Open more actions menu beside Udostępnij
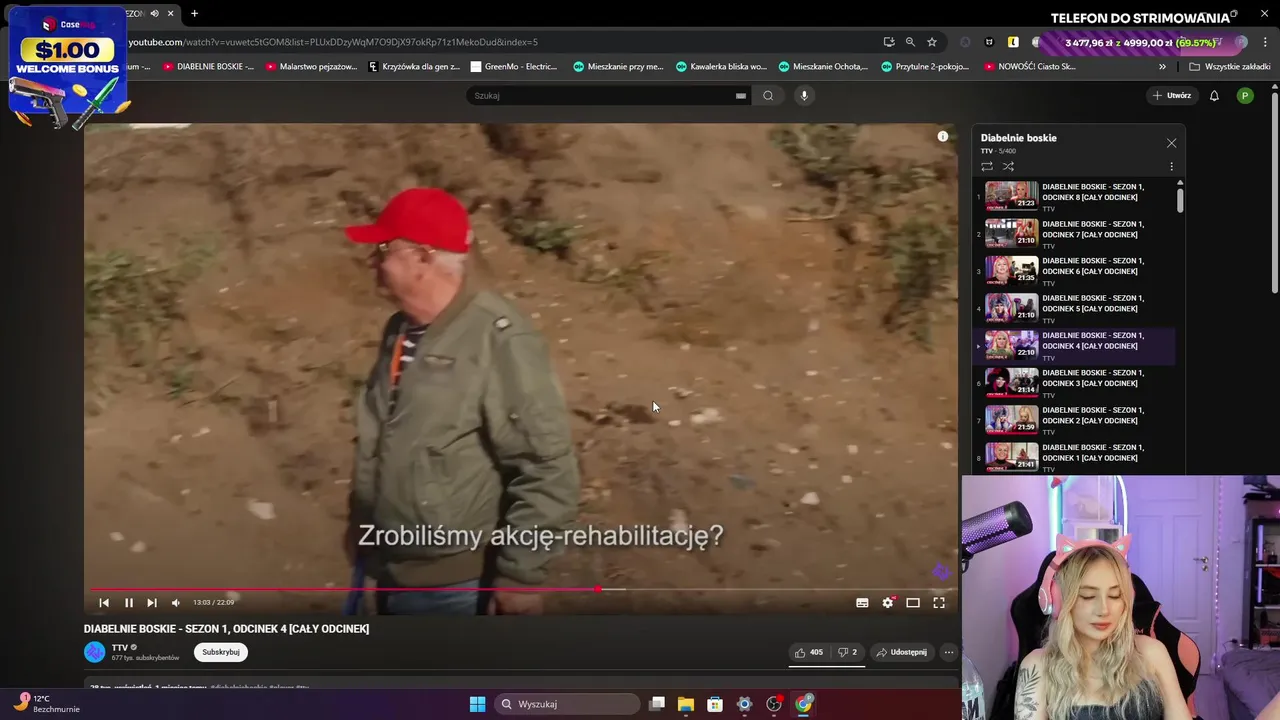The width and height of the screenshot is (1280, 720). coord(949,652)
